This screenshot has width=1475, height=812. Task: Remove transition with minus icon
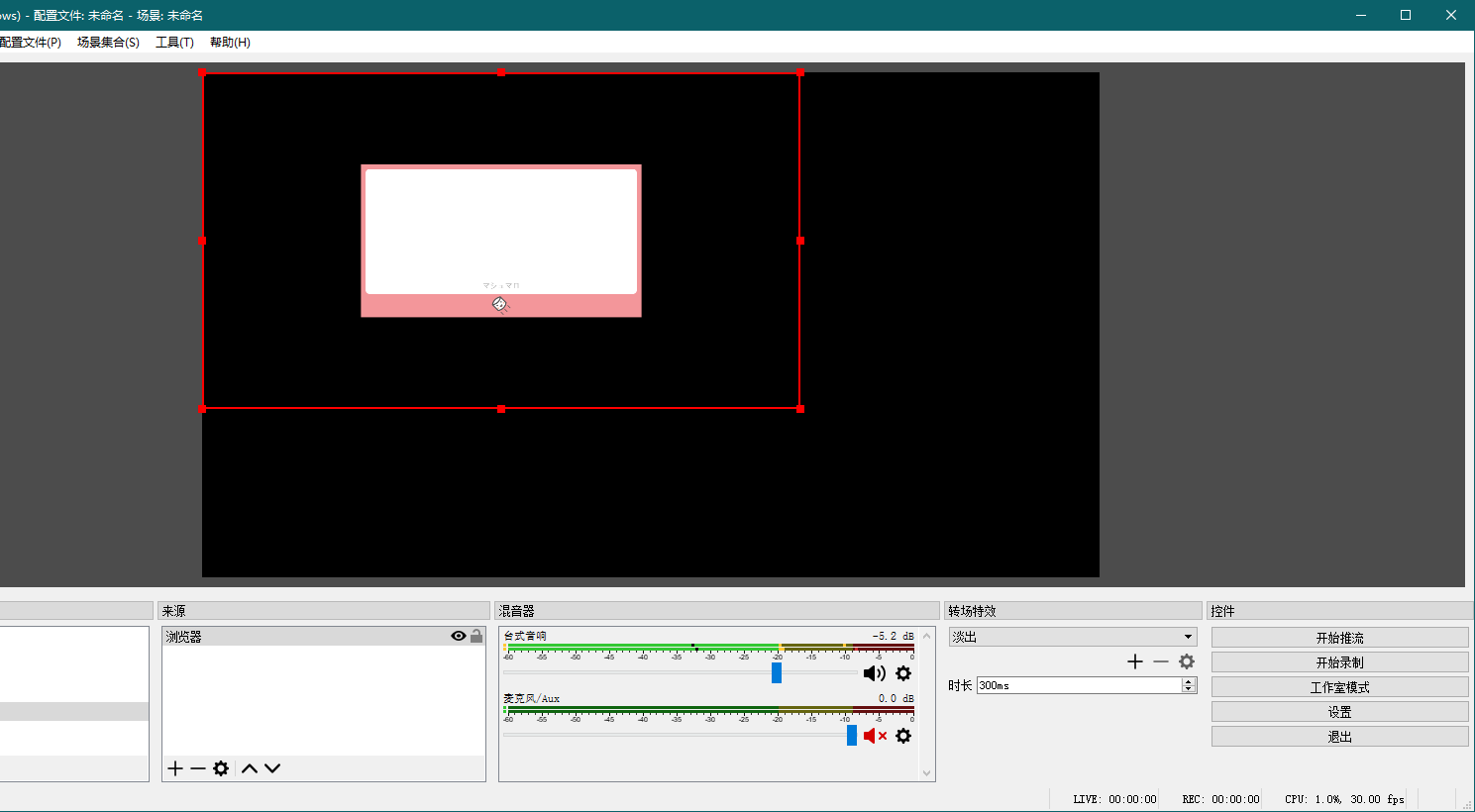(1161, 661)
